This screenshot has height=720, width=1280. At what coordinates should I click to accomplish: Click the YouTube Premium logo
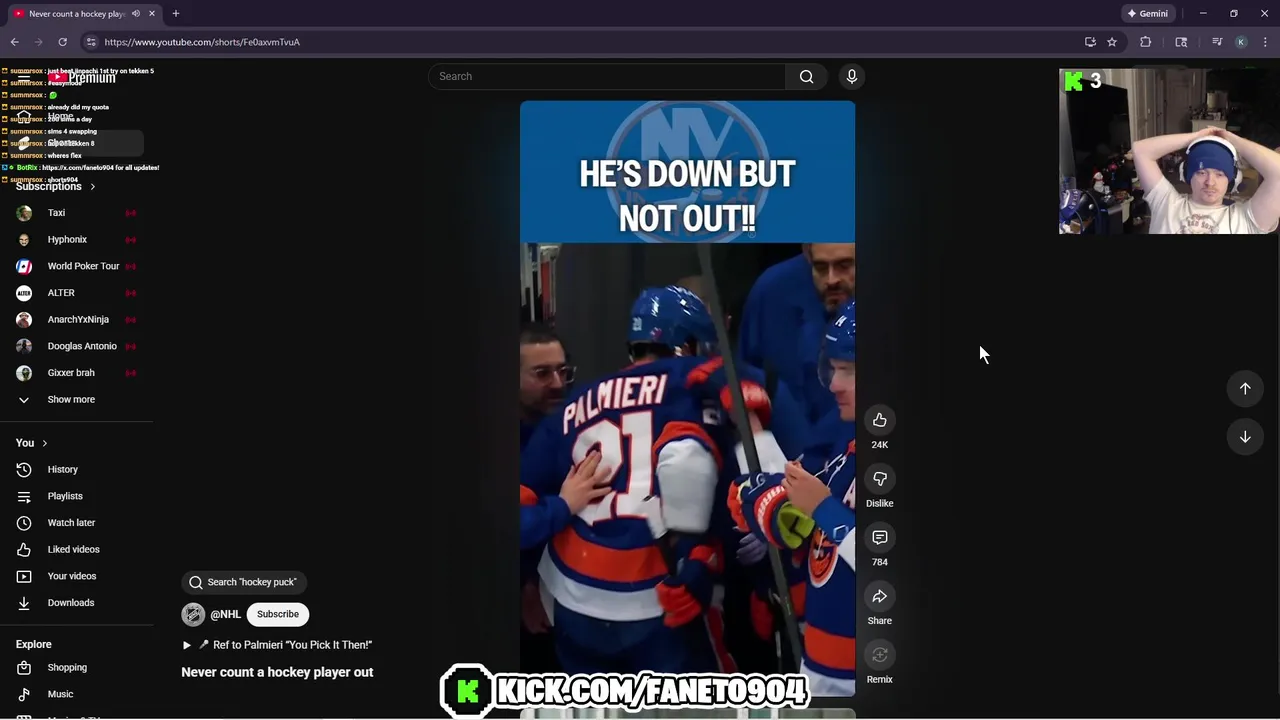point(82,77)
